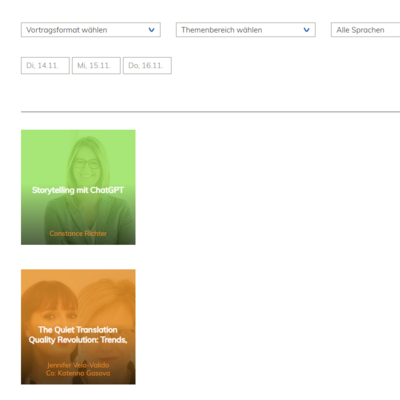Open the Storytelling mit ChatGPT session tile
Screen dimensions: 400x400
tap(78, 187)
